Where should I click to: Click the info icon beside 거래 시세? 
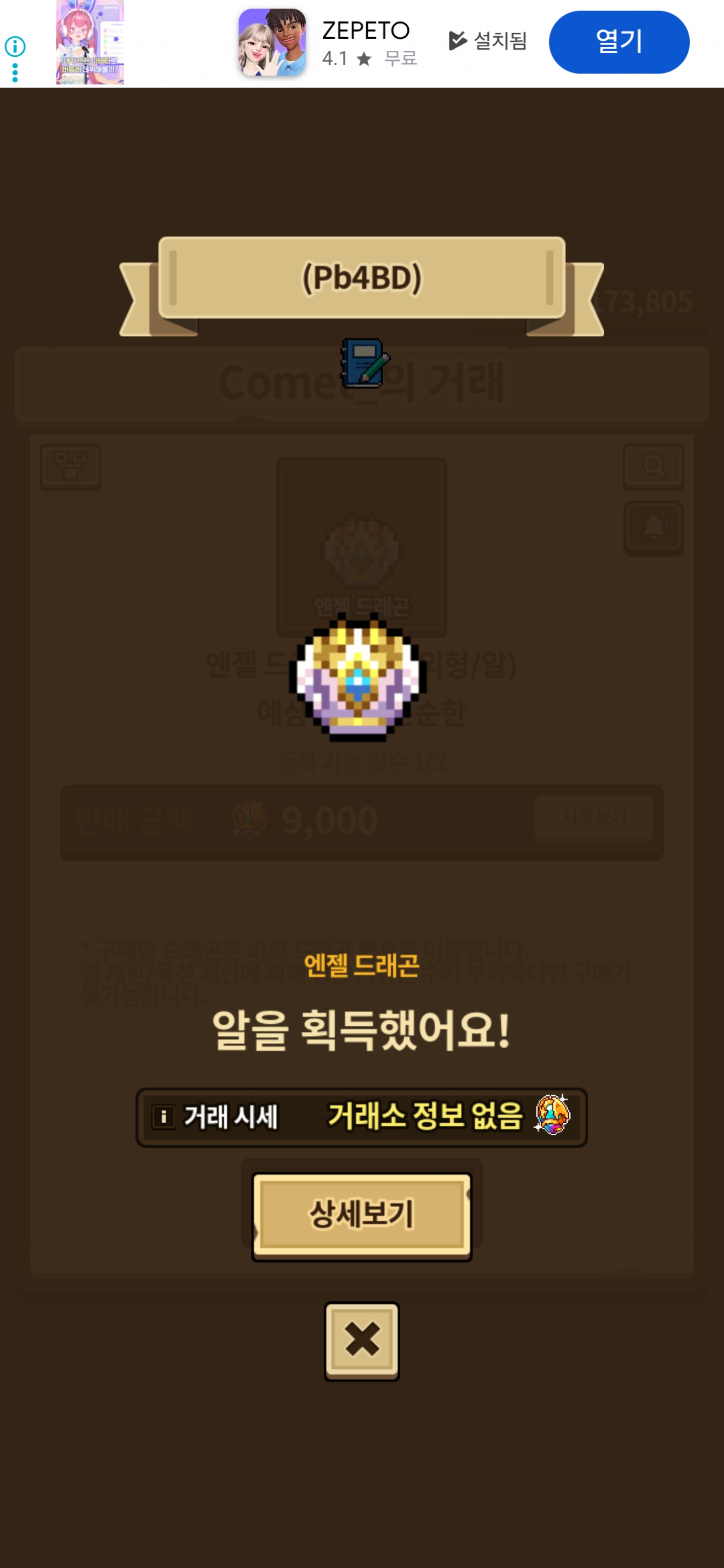point(163,1117)
